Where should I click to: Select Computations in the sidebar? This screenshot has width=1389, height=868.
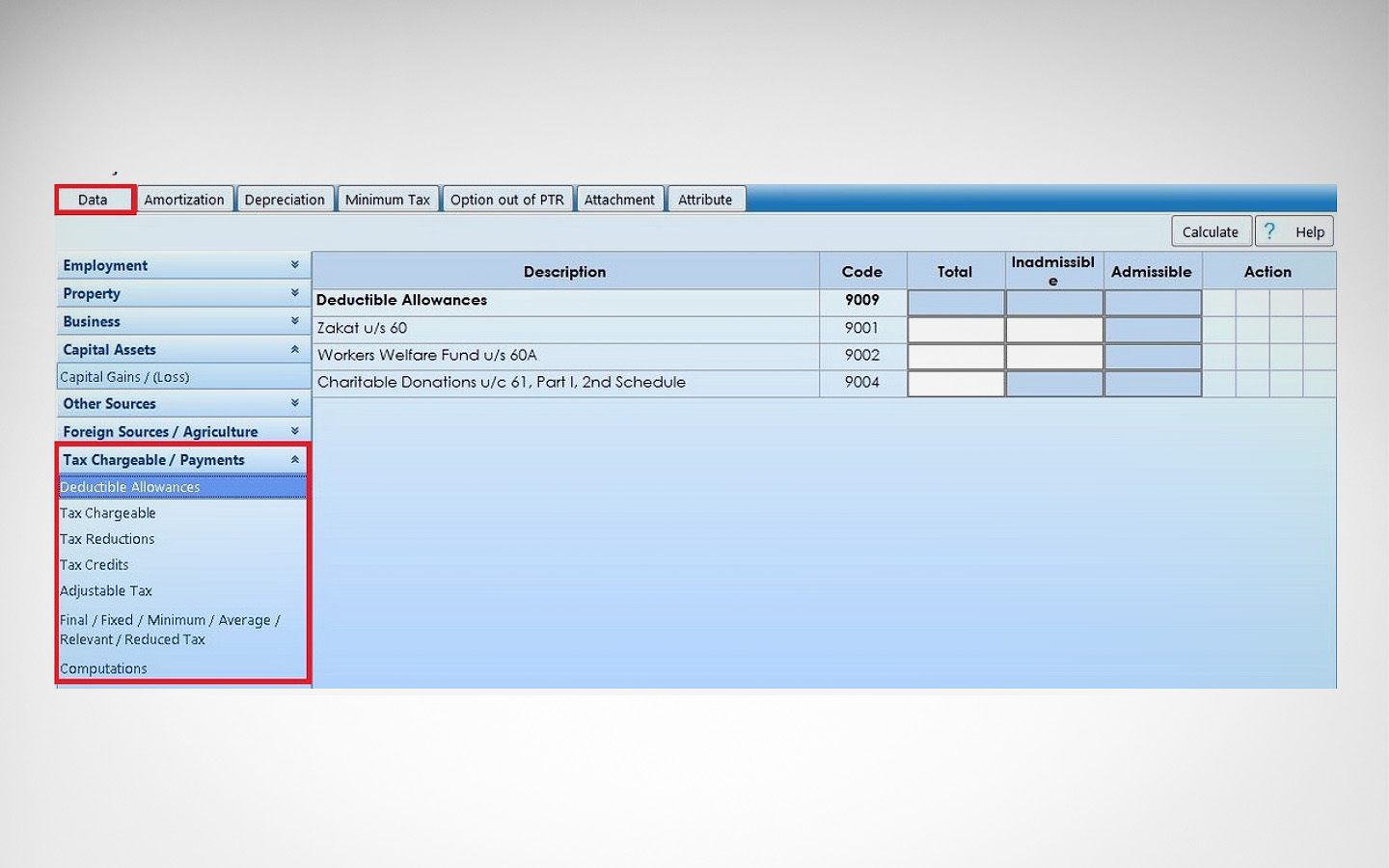103,667
